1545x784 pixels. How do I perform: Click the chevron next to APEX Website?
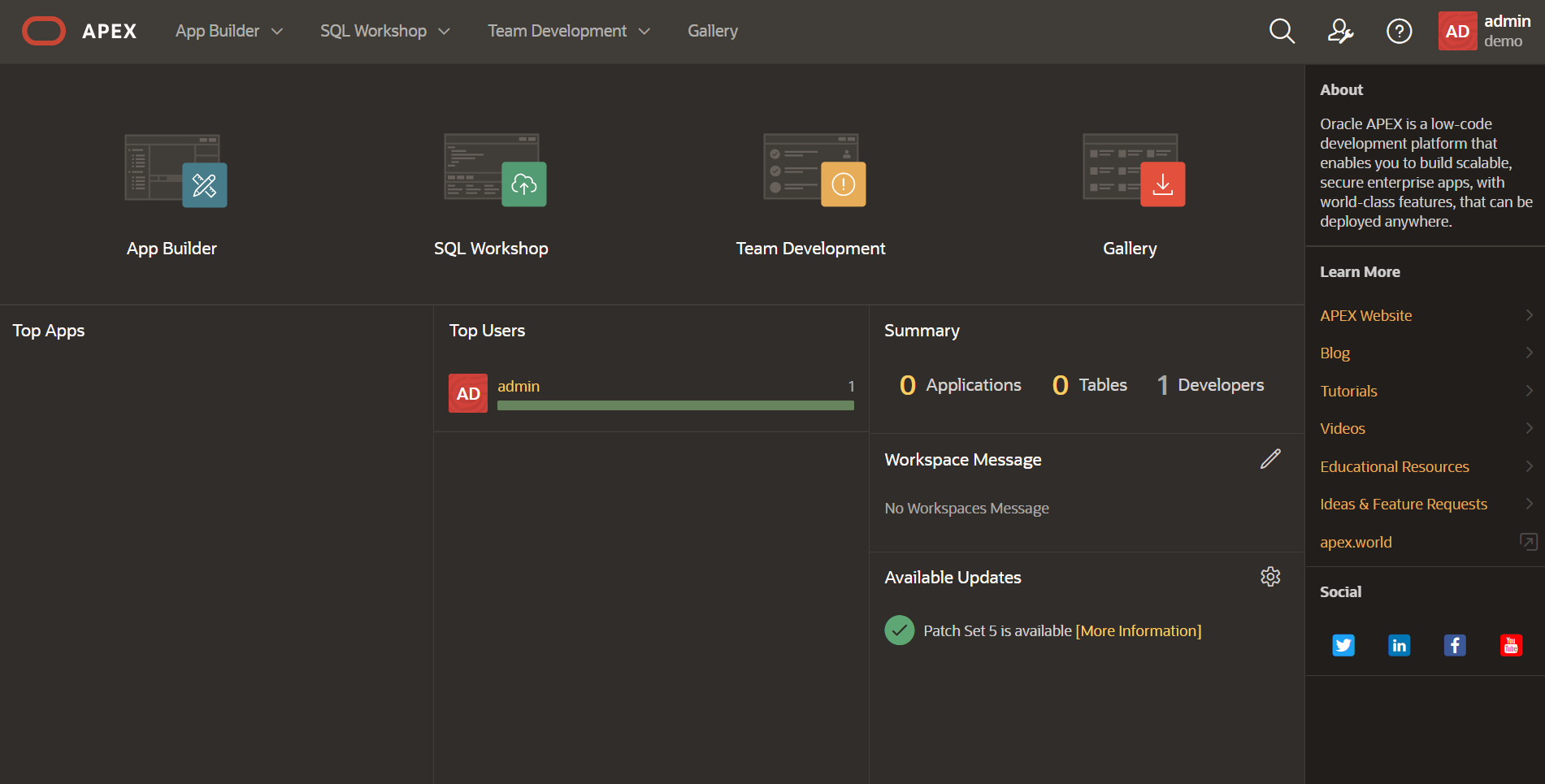(x=1529, y=315)
